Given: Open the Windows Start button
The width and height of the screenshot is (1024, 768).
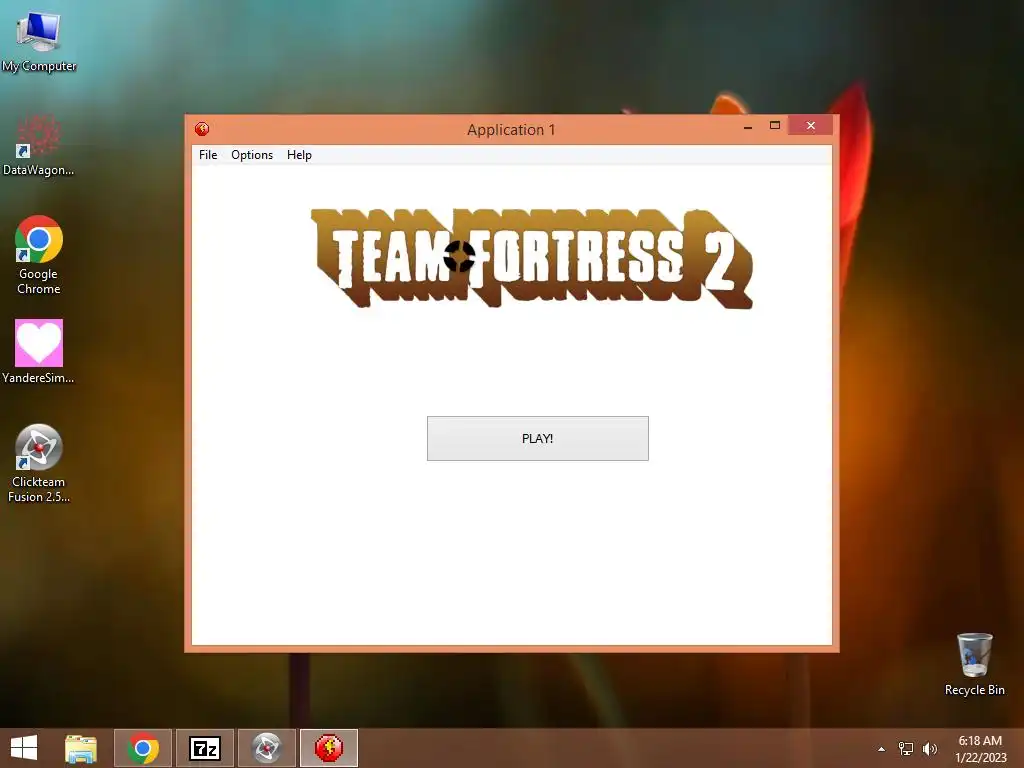Looking at the screenshot, I should [24, 748].
